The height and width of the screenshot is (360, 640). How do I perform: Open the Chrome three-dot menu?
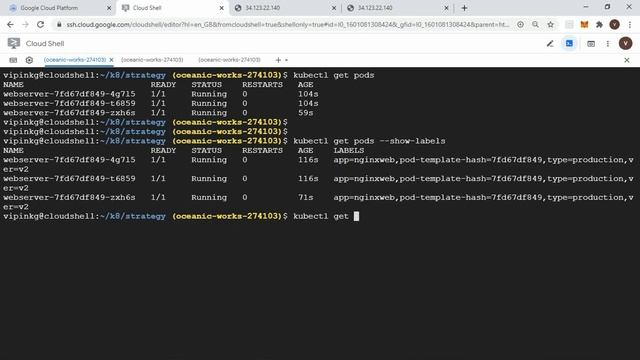point(630,24)
